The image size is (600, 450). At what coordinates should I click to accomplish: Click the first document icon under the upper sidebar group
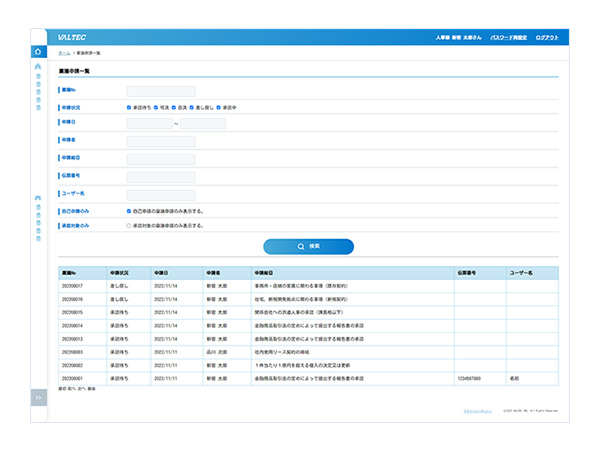point(38,76)
